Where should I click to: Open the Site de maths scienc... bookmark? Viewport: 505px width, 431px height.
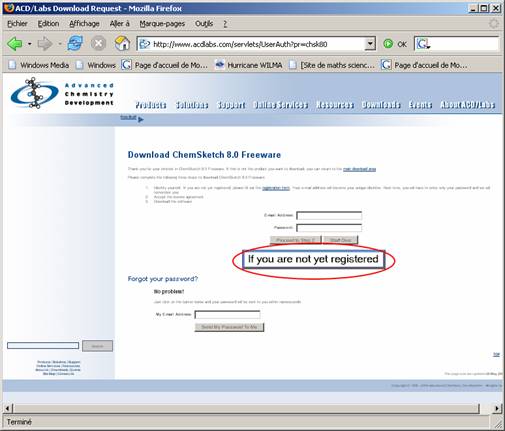332,65
